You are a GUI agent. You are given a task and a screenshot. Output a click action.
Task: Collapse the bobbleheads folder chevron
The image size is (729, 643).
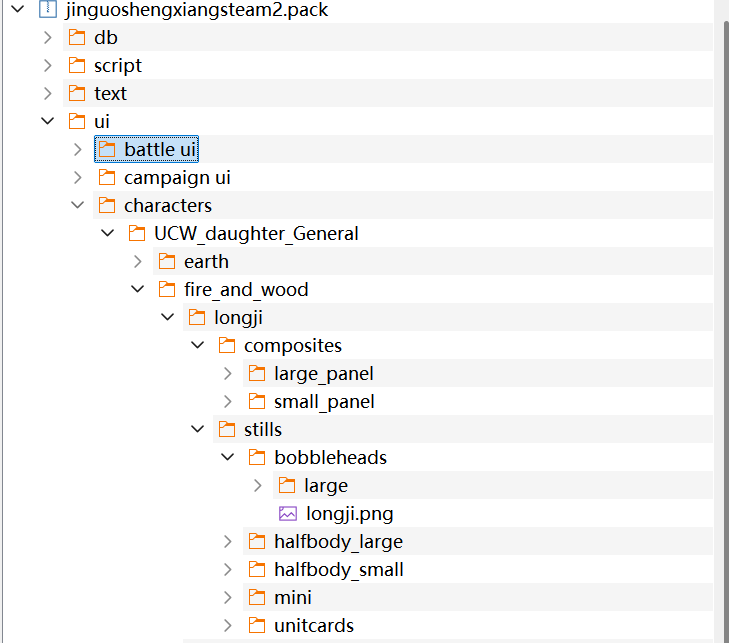point(227,457)
